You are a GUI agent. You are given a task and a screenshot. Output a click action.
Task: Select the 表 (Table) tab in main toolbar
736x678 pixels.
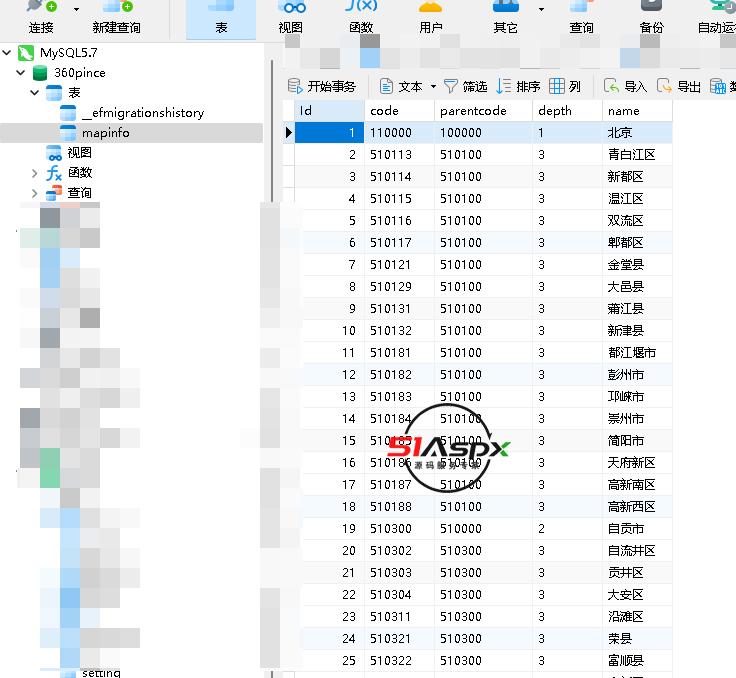pos(221,17)
